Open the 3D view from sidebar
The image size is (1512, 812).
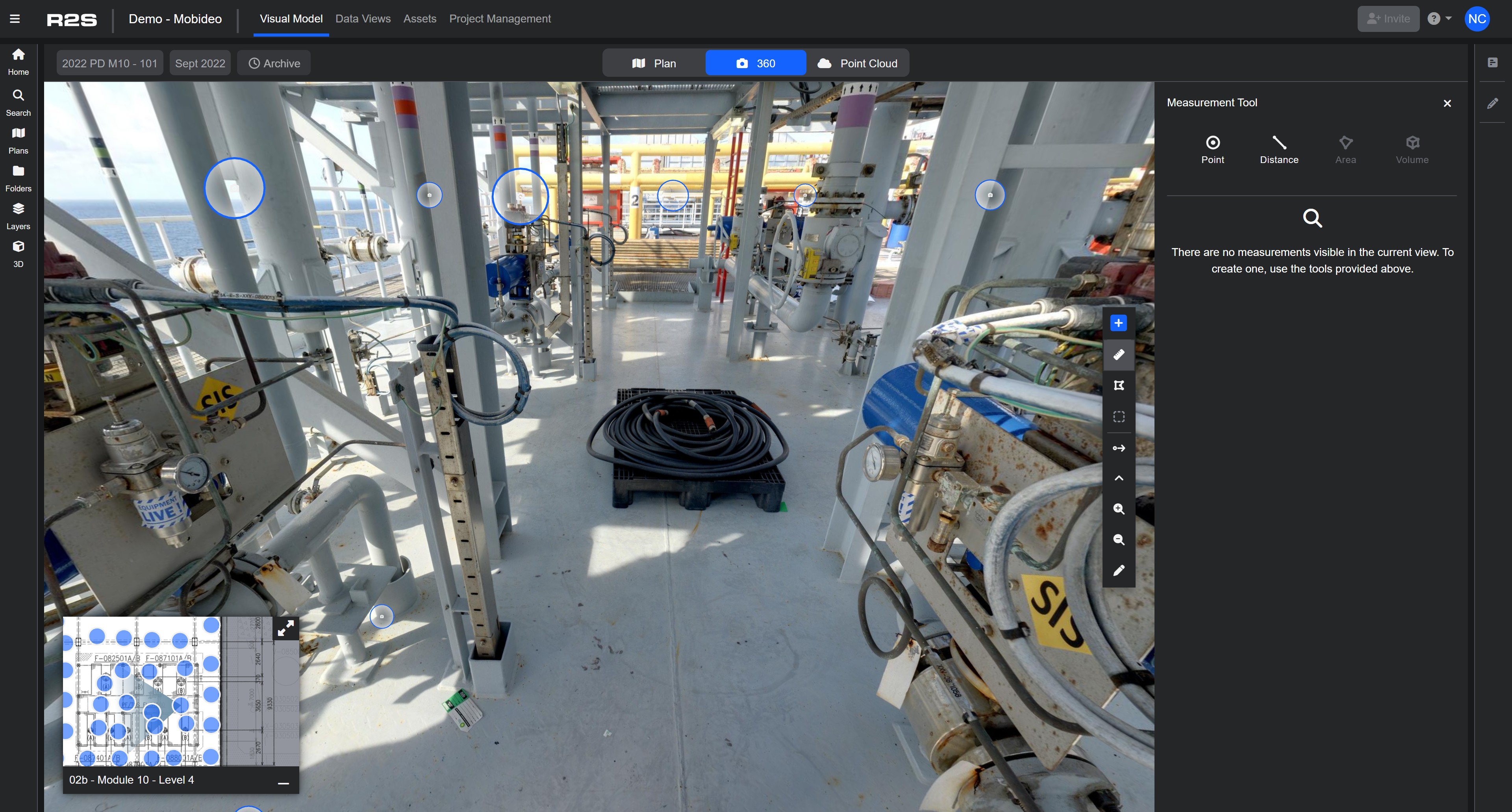[18, 254]
